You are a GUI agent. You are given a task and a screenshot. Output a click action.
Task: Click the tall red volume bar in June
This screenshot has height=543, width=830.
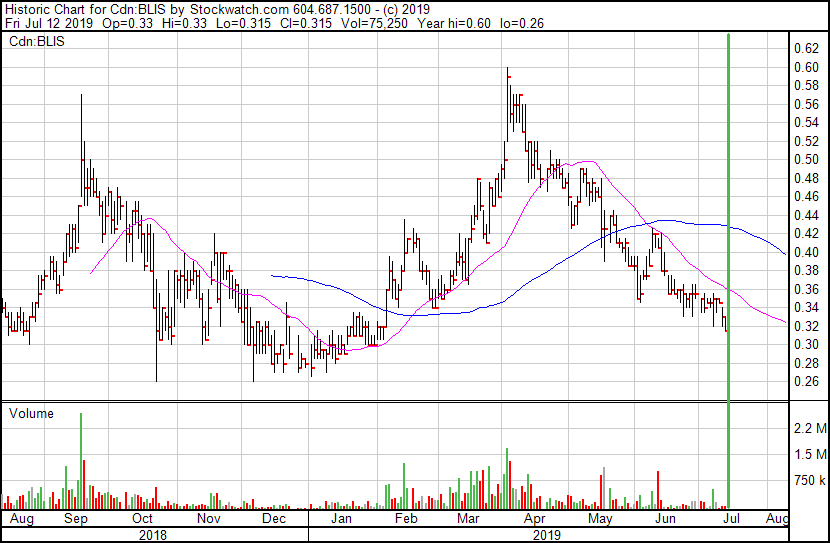(658, 490)
